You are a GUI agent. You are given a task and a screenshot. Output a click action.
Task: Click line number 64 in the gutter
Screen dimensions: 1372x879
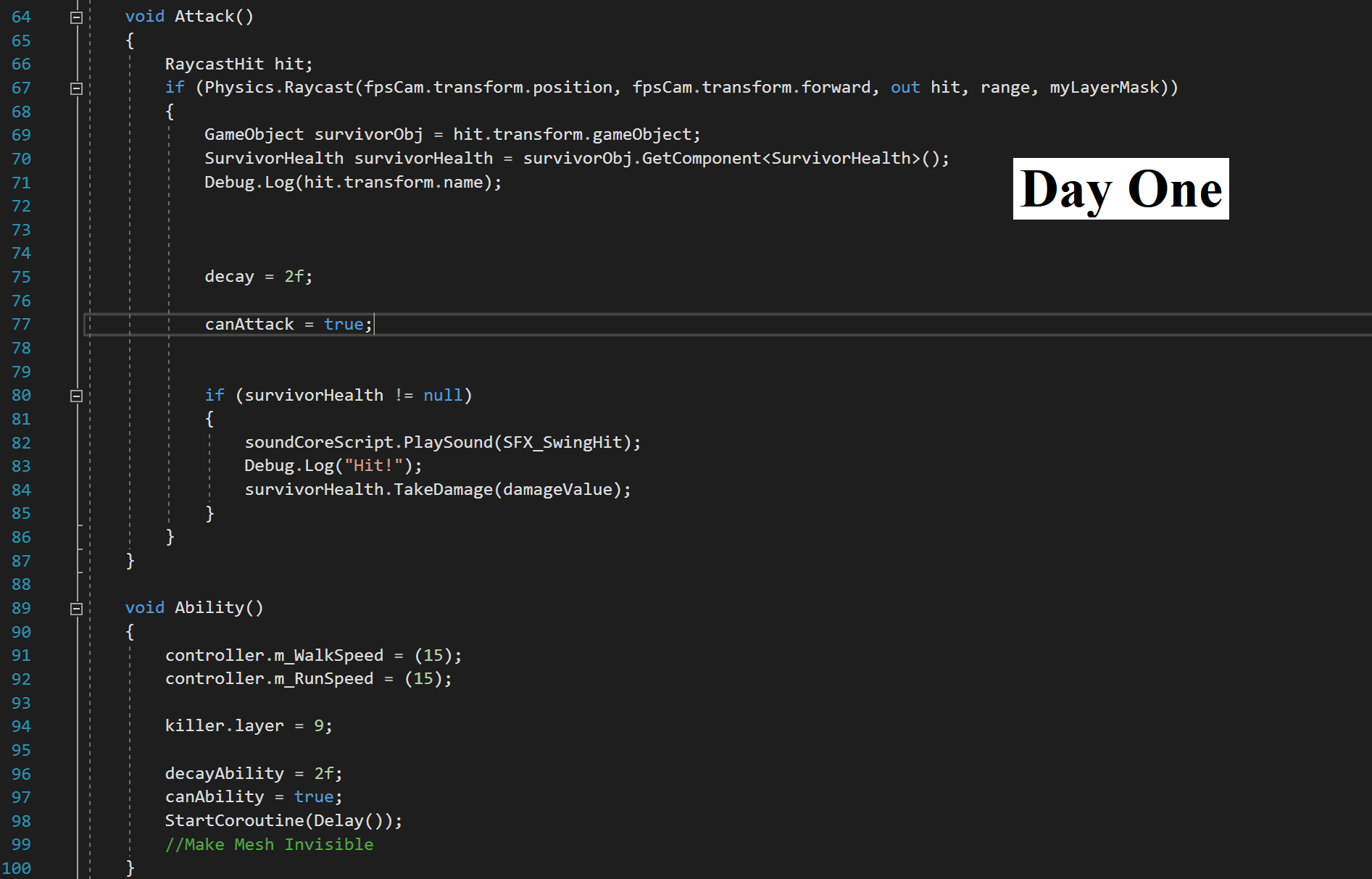coord(21,17)
